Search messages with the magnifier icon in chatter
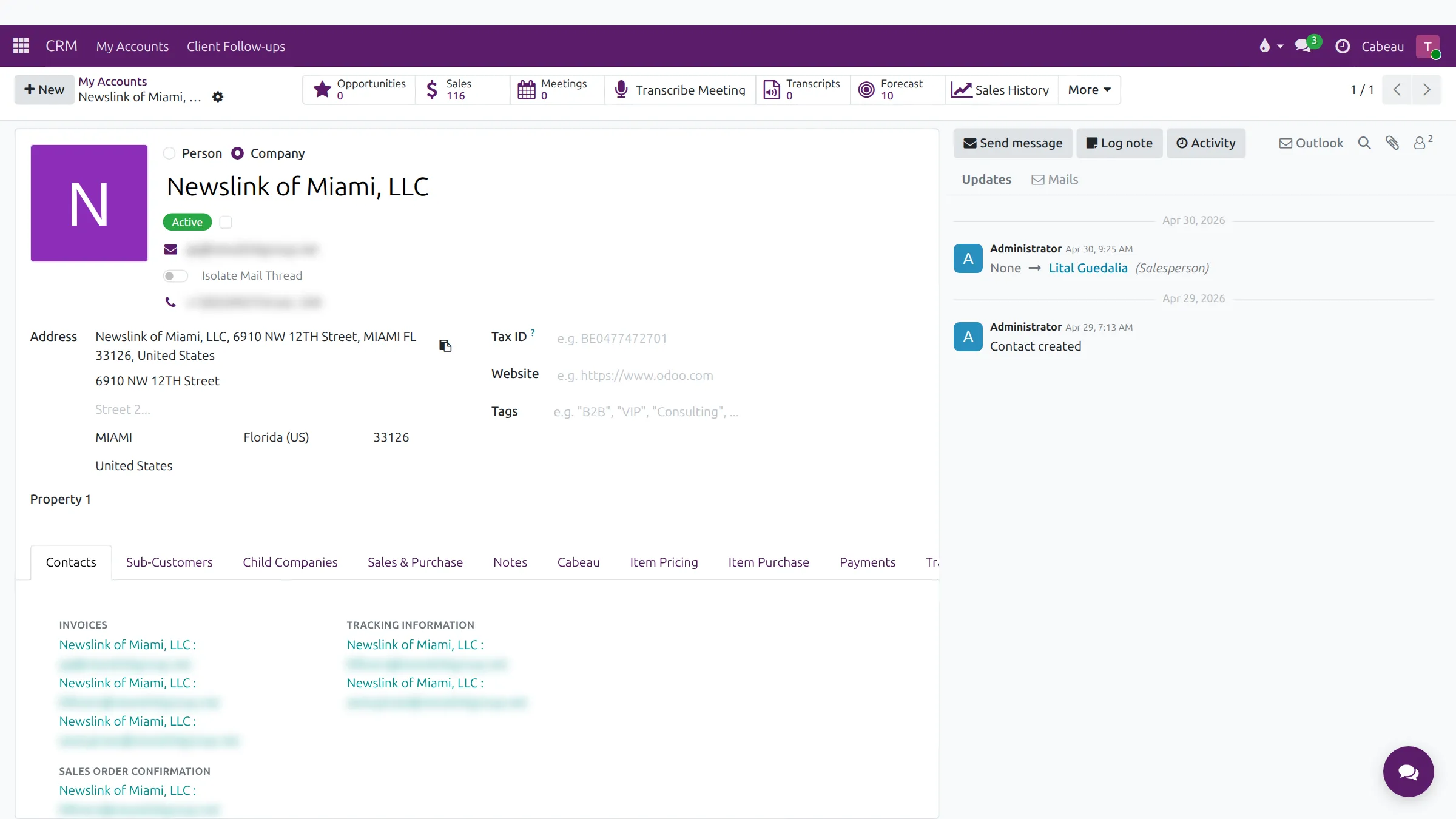Viewport: 1456px width, 819px height. (1364, 143)
